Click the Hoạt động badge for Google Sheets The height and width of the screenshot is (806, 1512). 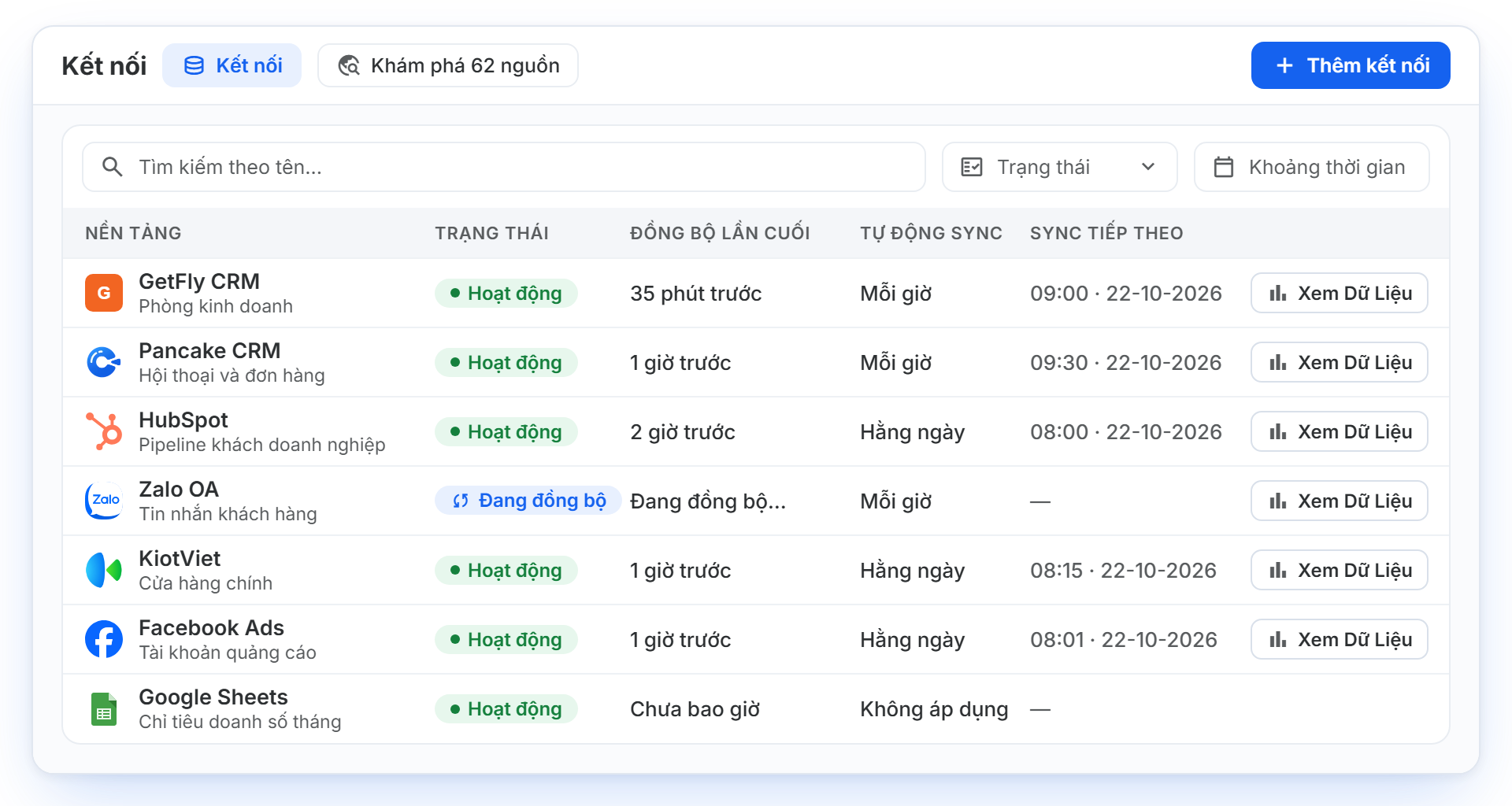click(506, 708)
